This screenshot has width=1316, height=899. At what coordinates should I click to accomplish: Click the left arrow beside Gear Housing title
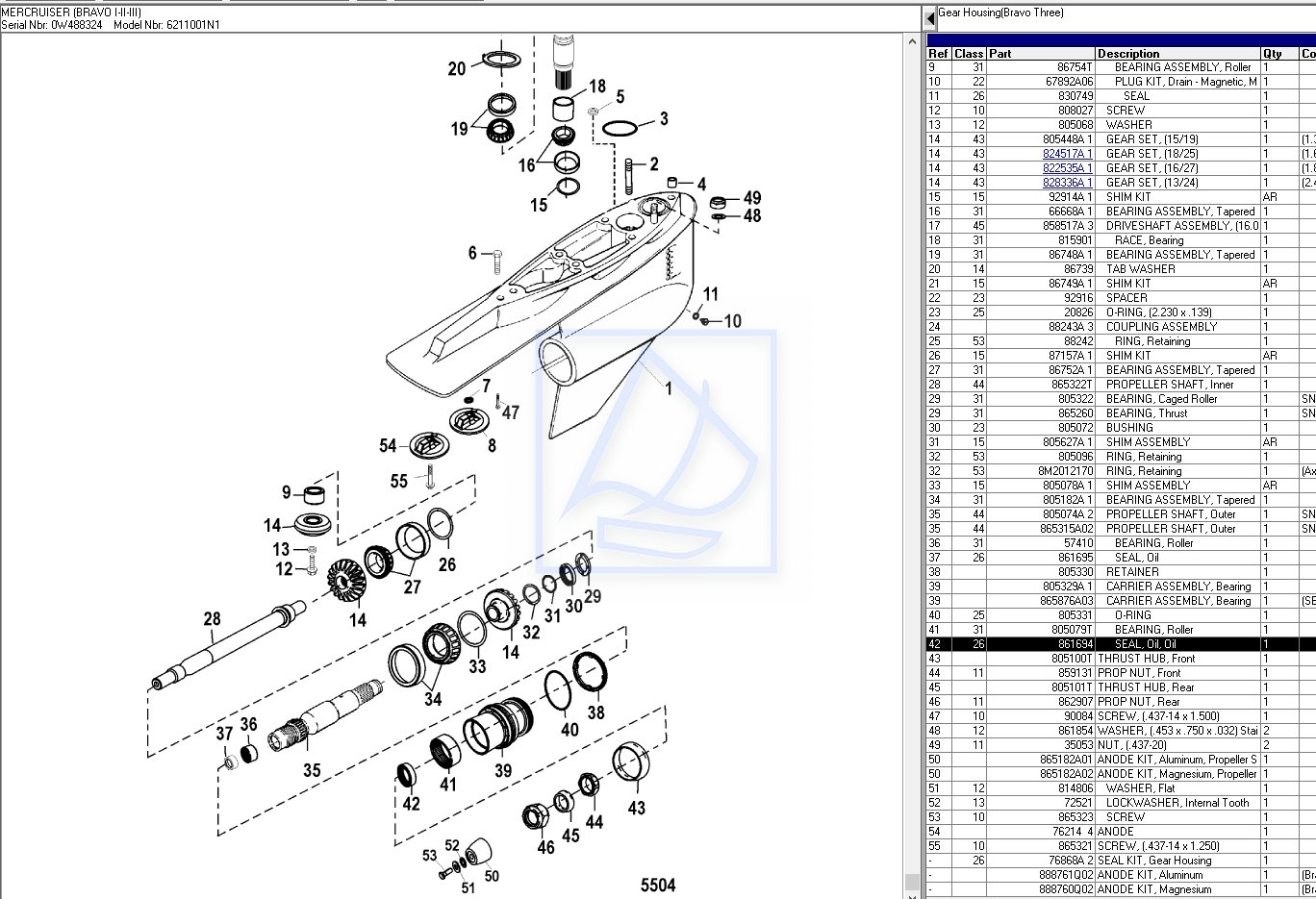(930, 17)
